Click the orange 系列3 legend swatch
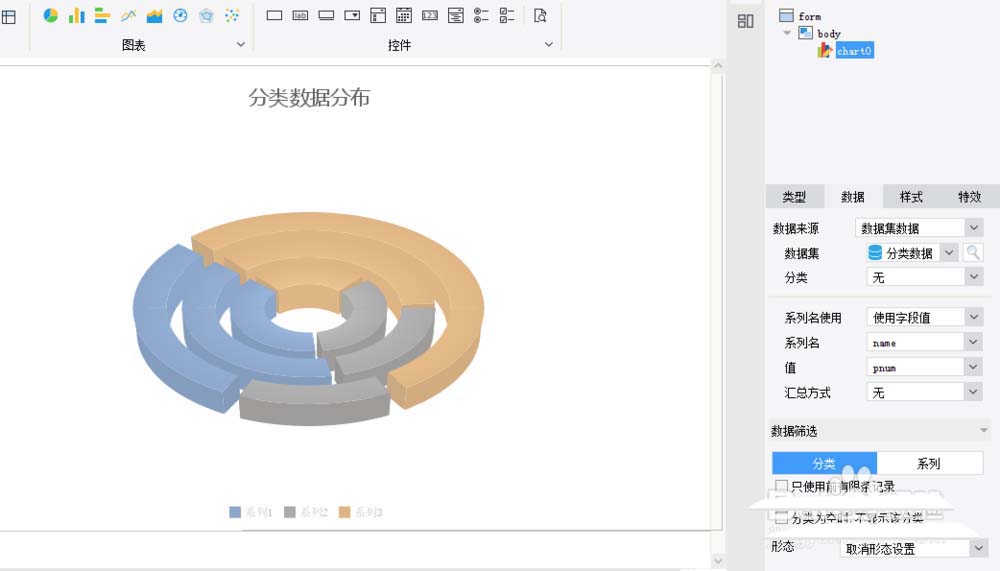The image size is (1000, 571). 344,512
